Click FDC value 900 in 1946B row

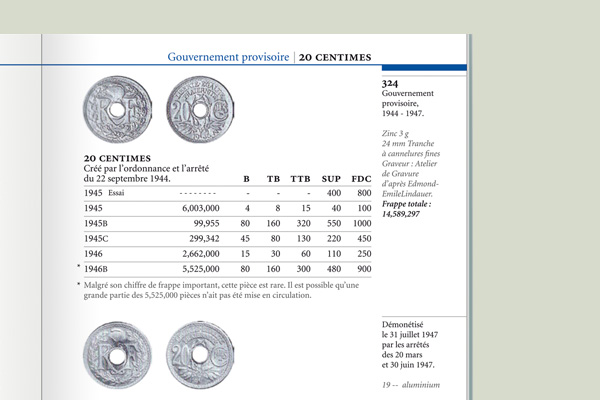[x=364, y=269]
